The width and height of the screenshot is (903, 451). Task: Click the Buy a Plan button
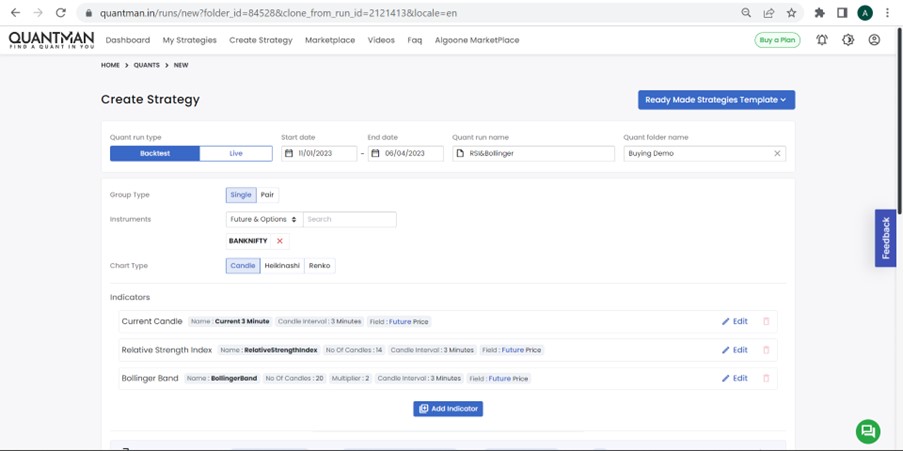(777, 40)
